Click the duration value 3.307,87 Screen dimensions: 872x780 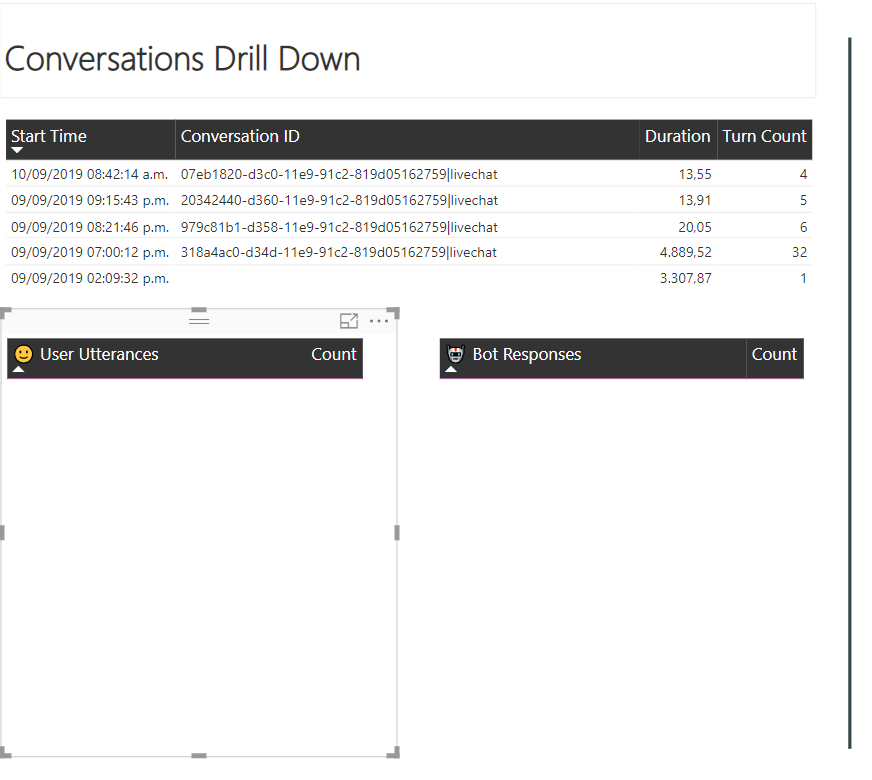[685, 278]
